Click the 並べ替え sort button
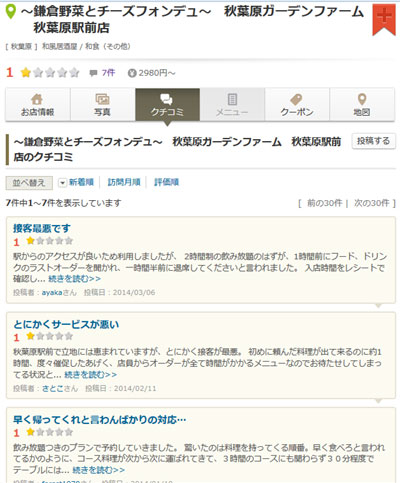 pyautogui.click(x=29, y=183)
